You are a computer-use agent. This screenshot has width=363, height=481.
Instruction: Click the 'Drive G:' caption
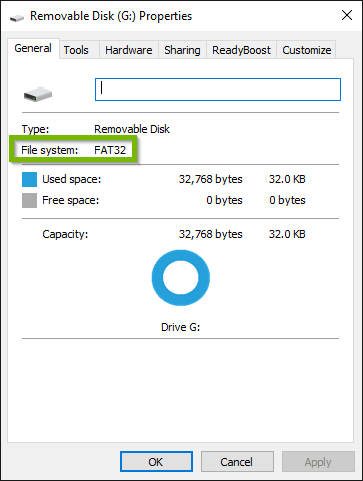[180, 327]
